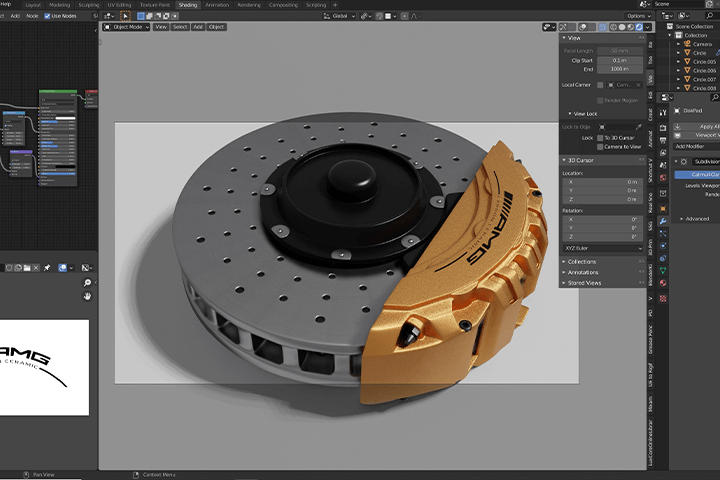The height and width of the screenshot is (480, 720).
Task: Enable the Local Camera checkbox
Action: tap(600, 85)
